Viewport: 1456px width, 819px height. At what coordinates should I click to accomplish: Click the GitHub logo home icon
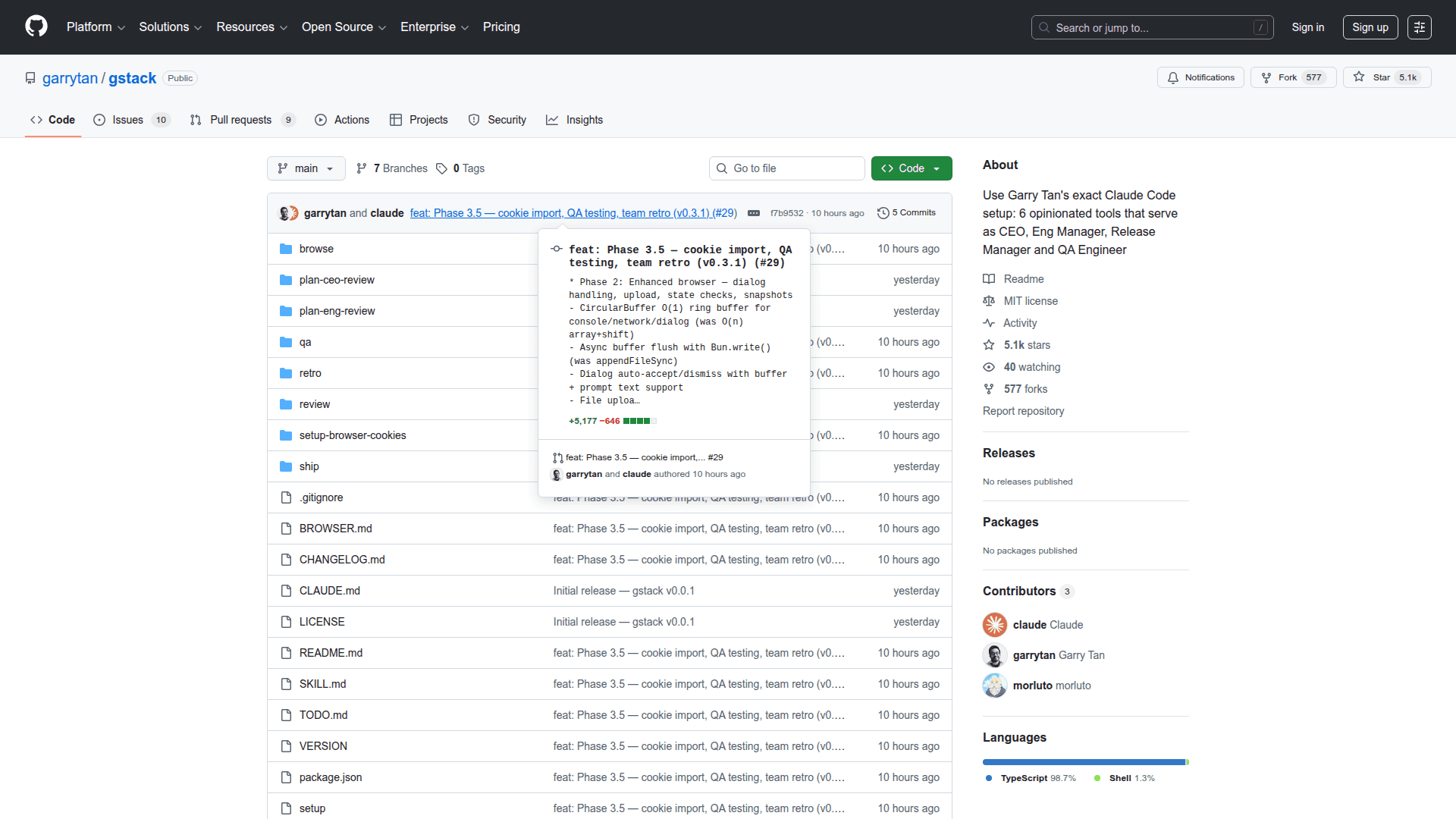click(x=36, y=27)
